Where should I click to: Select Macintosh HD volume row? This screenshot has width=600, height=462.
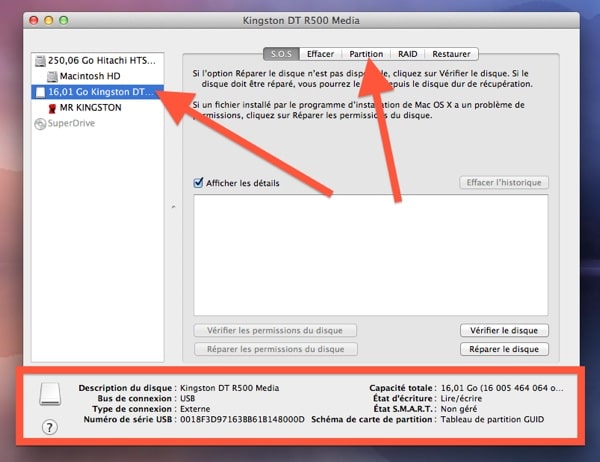pyautogui.click(x=98, y=76)
